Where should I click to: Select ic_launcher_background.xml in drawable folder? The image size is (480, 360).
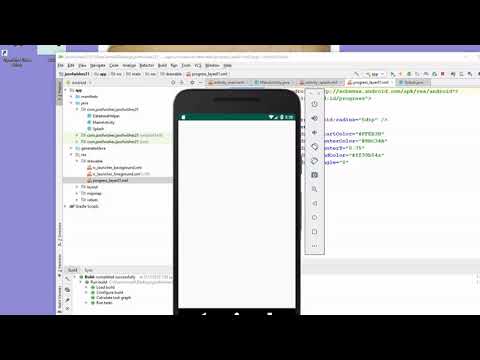[x=114, y=168]
